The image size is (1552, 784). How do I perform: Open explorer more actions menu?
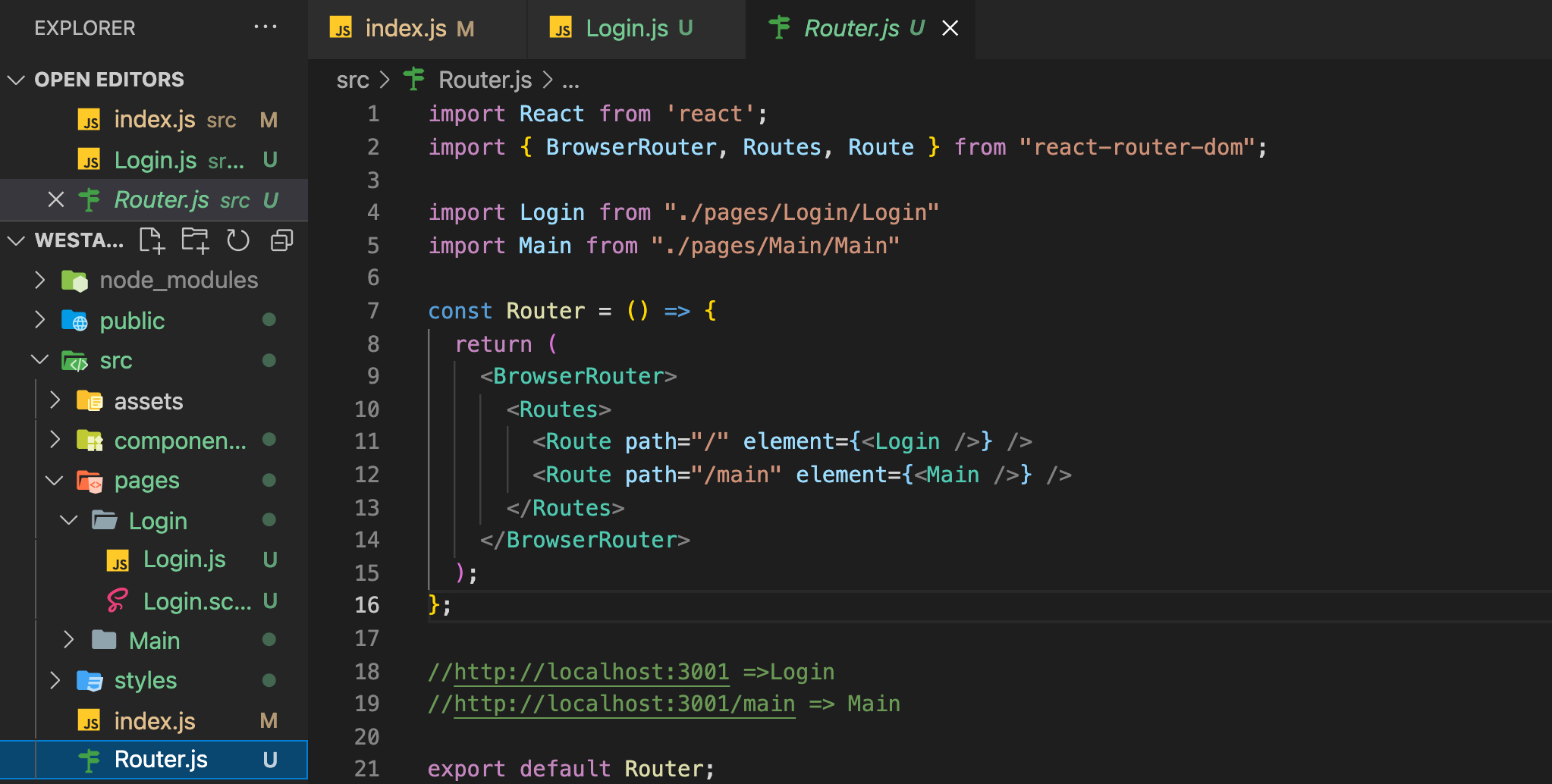[265, 27]
